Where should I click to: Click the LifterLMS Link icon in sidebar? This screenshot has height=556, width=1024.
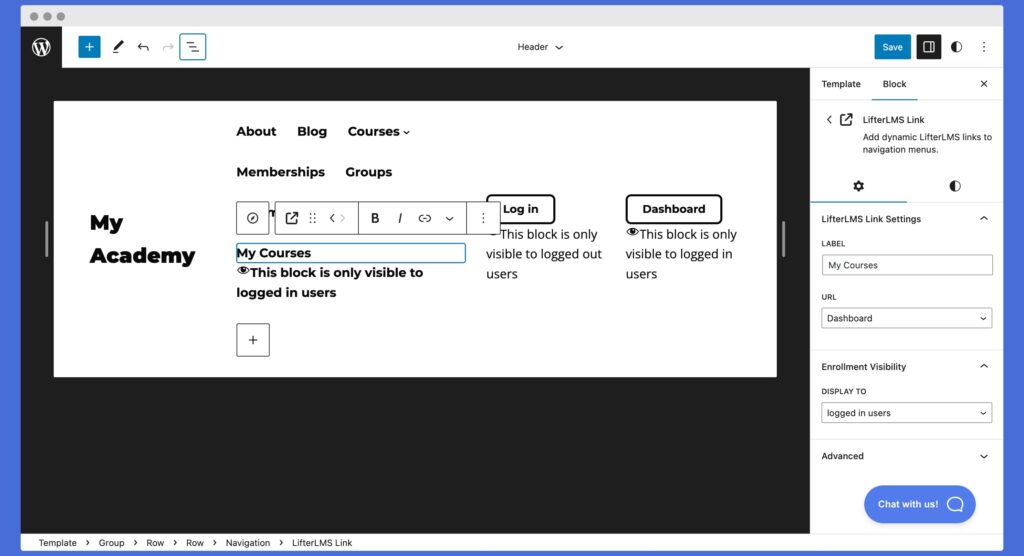pos(846,120)
